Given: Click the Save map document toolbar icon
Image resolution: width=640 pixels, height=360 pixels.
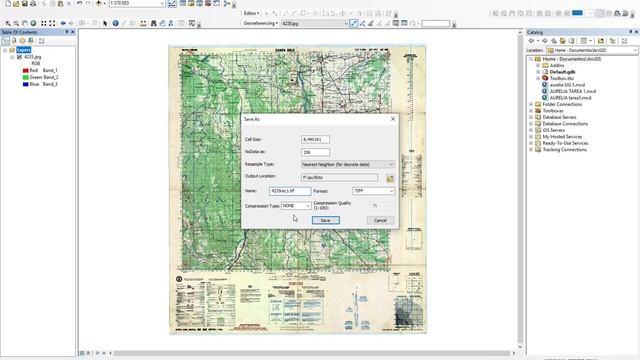Looking at the screenshot, I should 25,4.
